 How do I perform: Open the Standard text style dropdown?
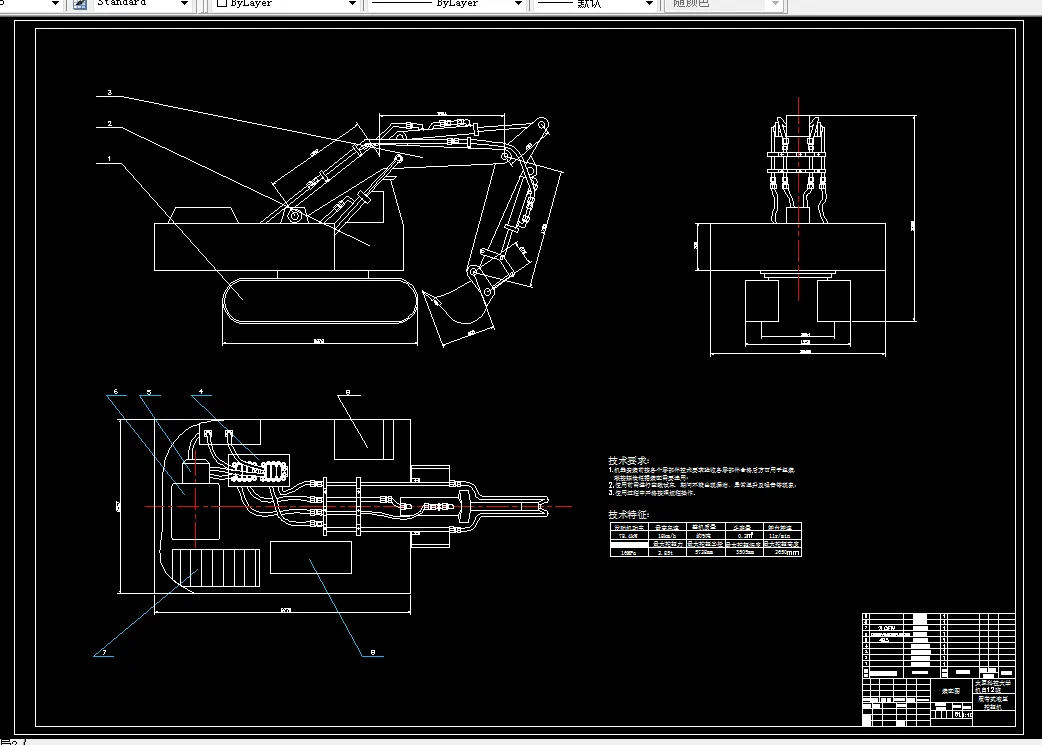[x=142, y=4]
